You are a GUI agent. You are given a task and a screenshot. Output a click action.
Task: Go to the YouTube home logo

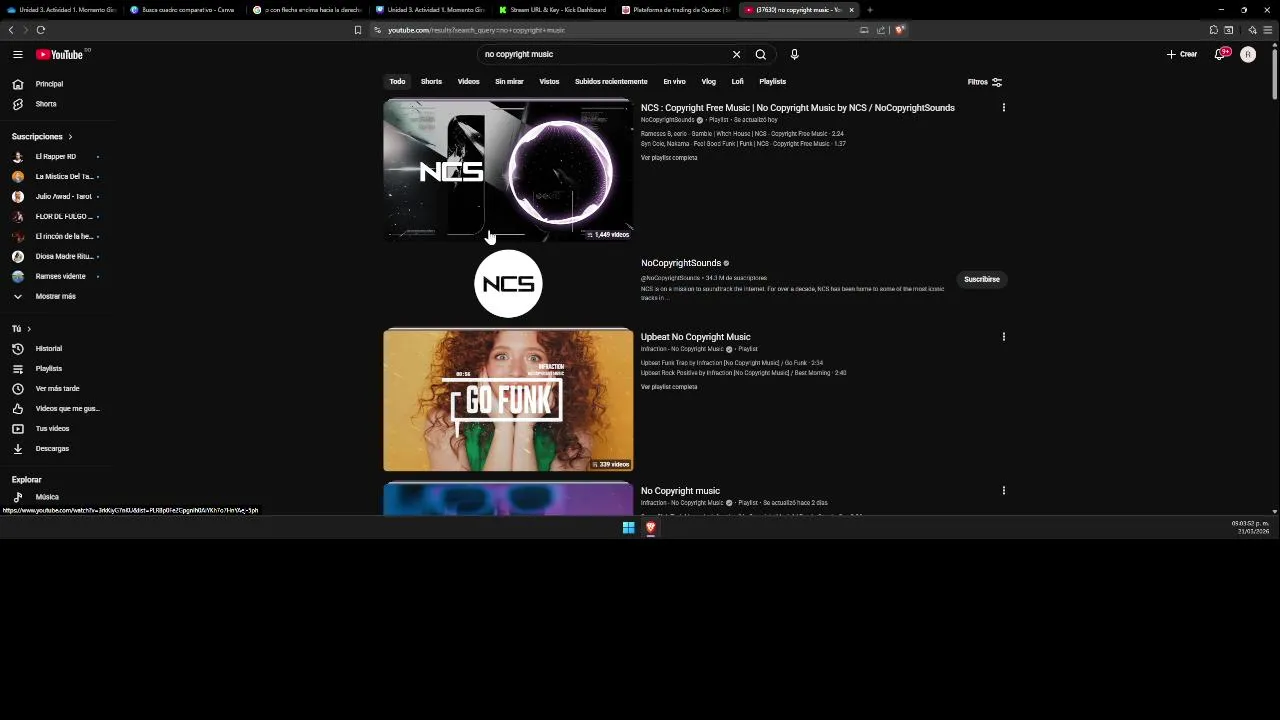point(60,54)
